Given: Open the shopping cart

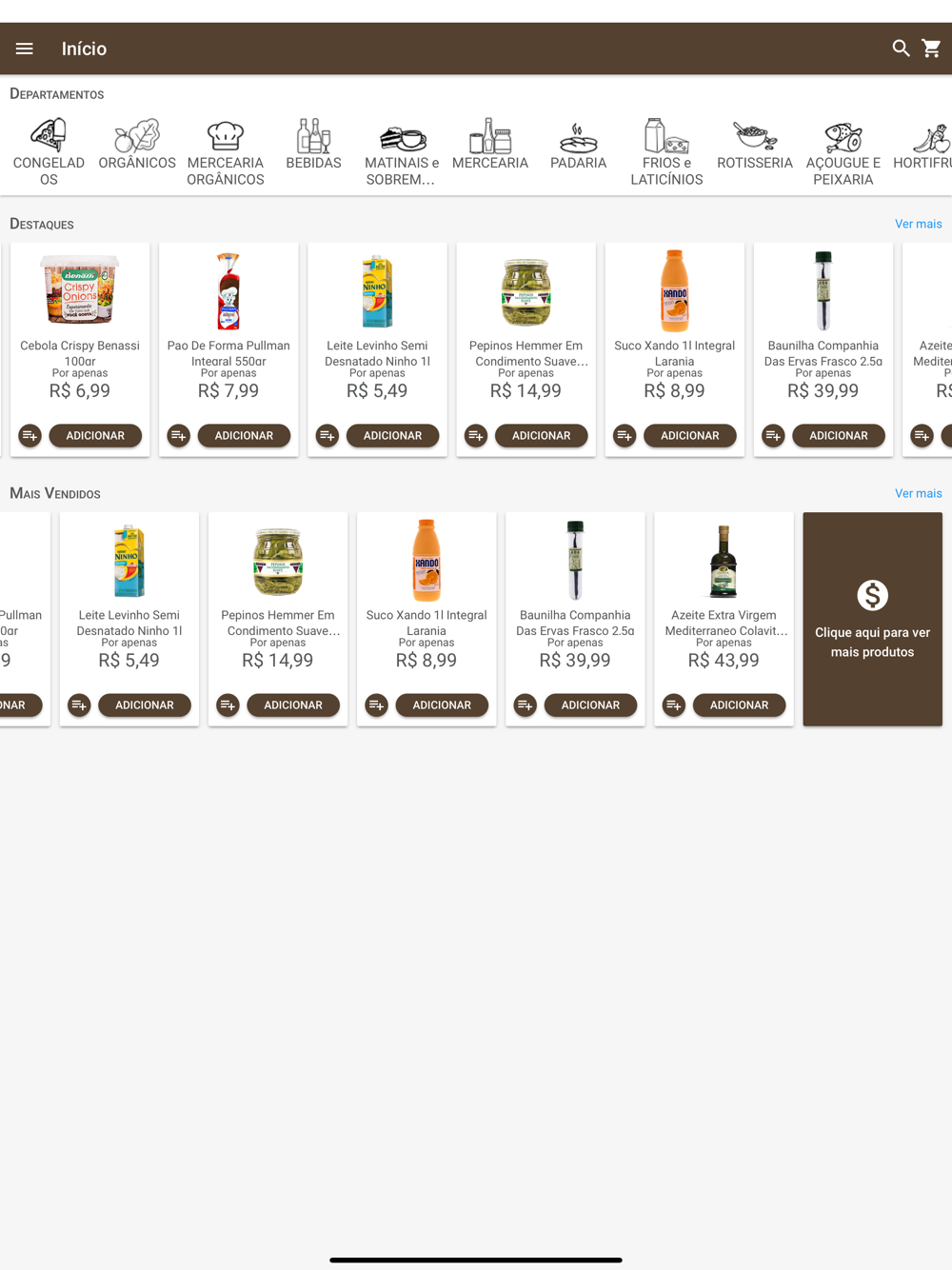Looking at the screenshot, I should tap(932, 49).
